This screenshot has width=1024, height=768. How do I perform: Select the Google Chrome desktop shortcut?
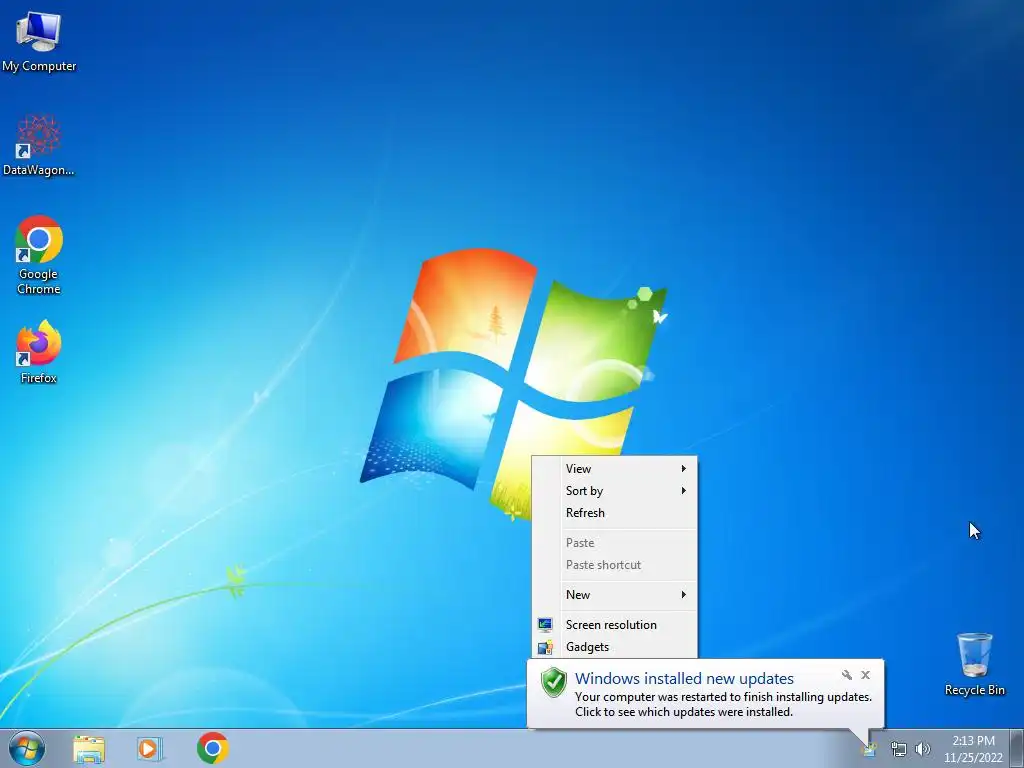click(39, 255)
